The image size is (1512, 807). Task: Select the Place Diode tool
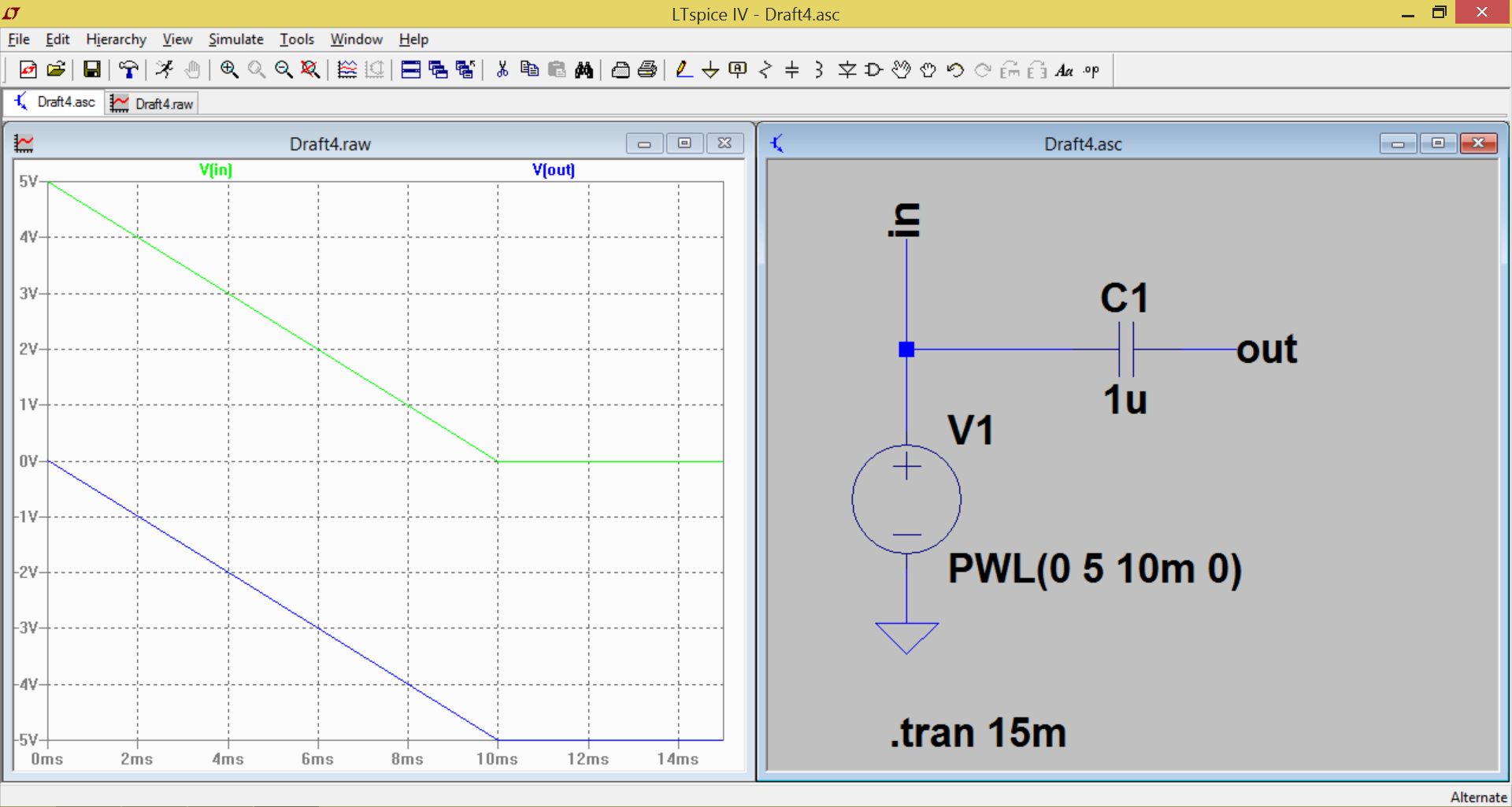847,70
